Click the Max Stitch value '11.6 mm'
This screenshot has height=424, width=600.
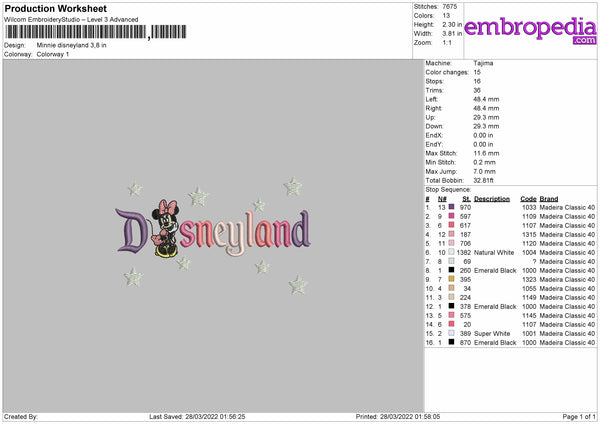point(486,153)
